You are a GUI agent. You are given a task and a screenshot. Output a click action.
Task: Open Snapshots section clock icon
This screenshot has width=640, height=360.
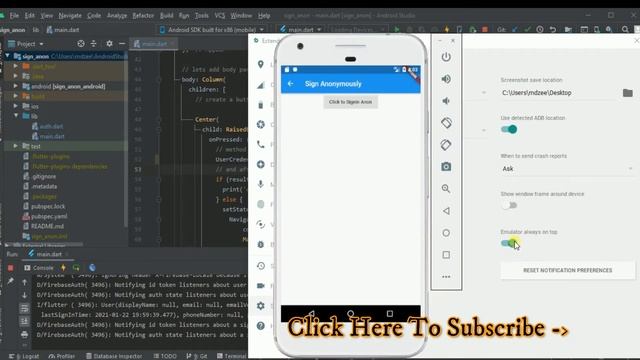click(261, 266)
